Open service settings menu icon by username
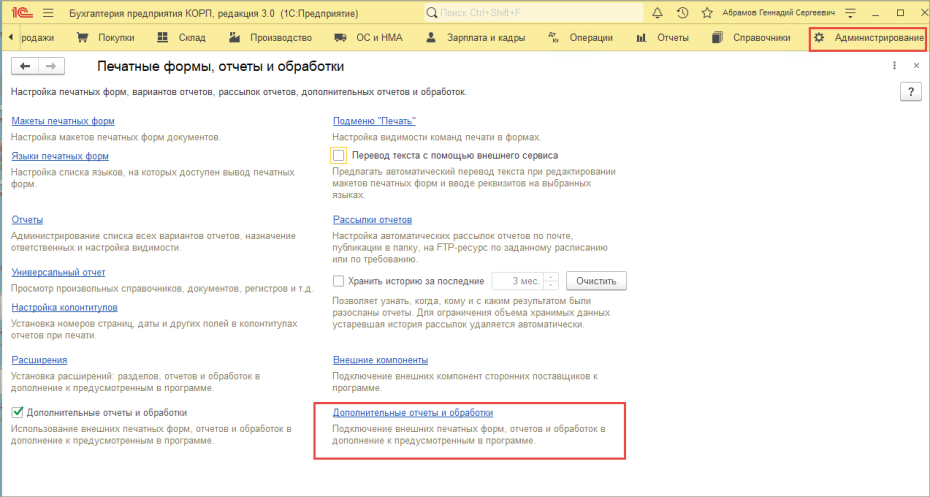This screenshot has height=497, width=930. click(x=851, y=13)
